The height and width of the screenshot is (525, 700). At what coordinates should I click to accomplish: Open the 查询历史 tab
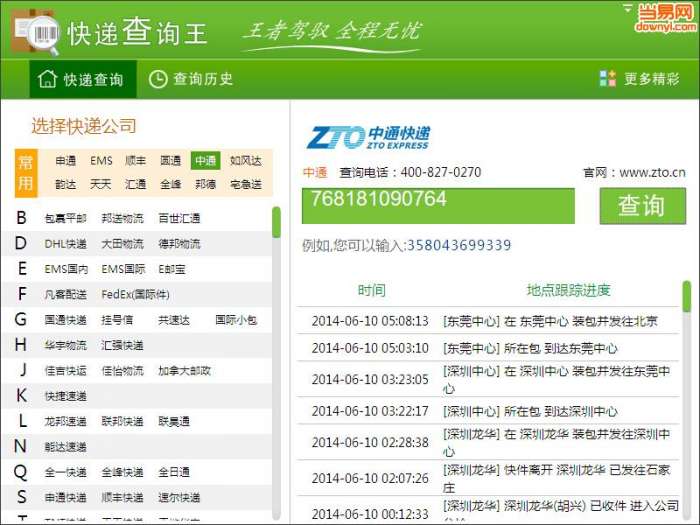(x=191, y=79)
